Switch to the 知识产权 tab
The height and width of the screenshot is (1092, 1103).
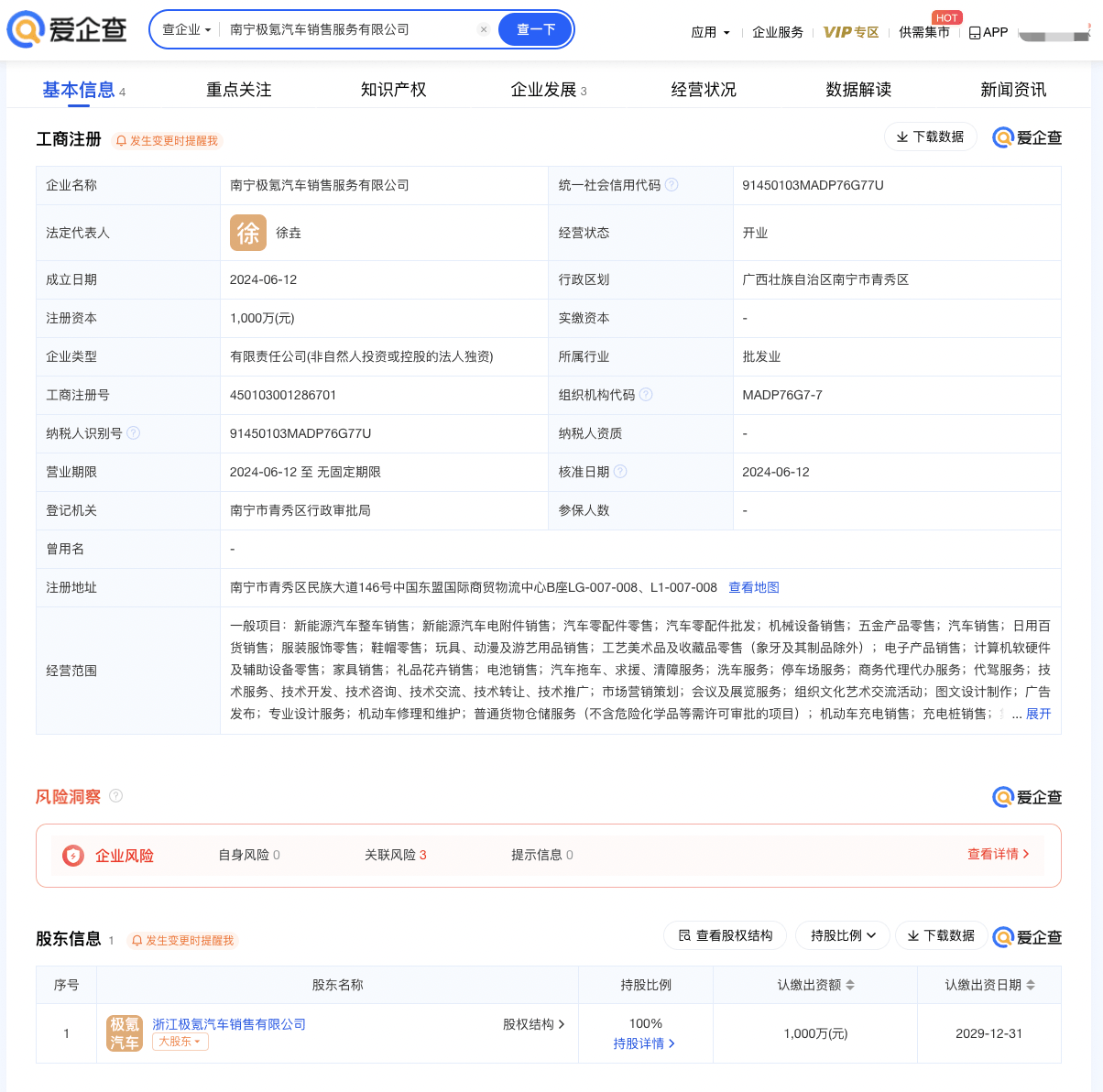[x=394, y=90]
